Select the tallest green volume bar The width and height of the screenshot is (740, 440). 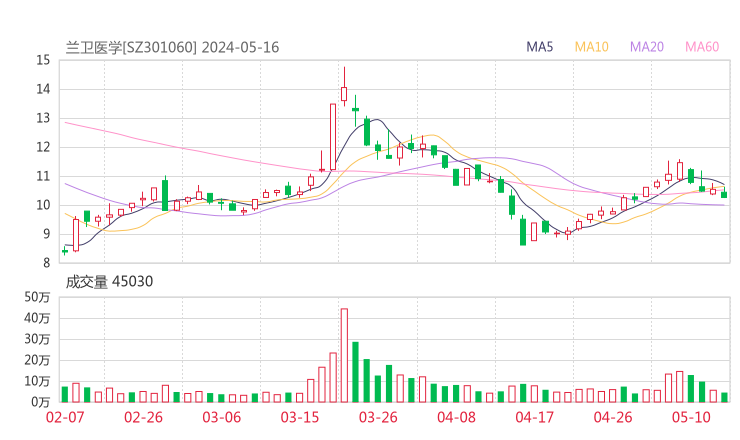355,372
